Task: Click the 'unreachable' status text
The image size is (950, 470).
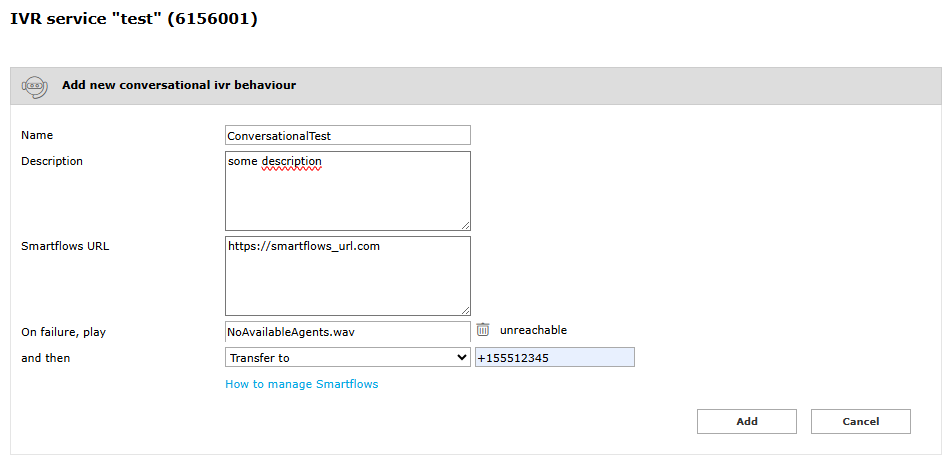Action: 533,330
